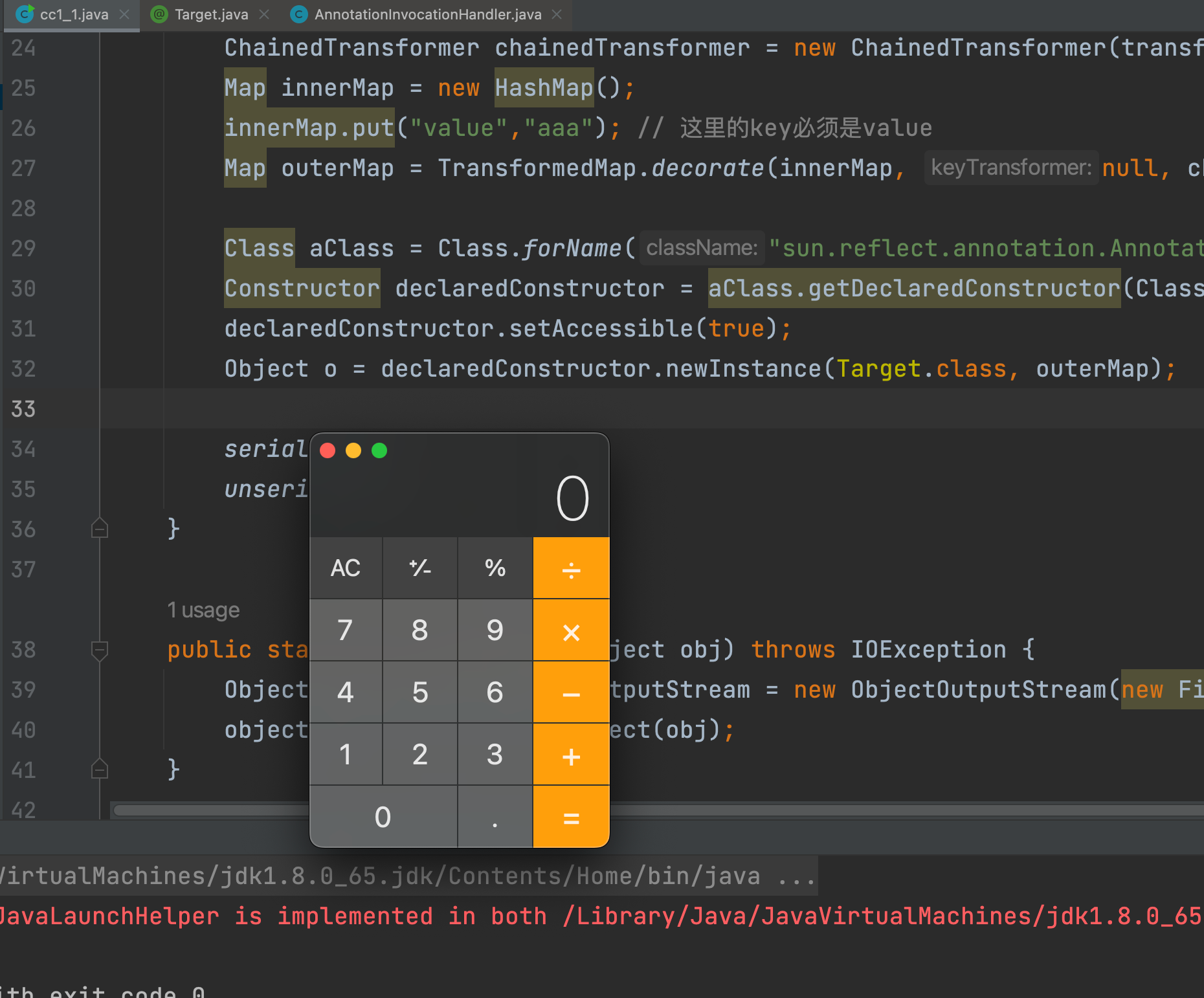Click the '1 usage' code hint
Image resolution: width=1204 pixels, height=998 pixels.
203,610
